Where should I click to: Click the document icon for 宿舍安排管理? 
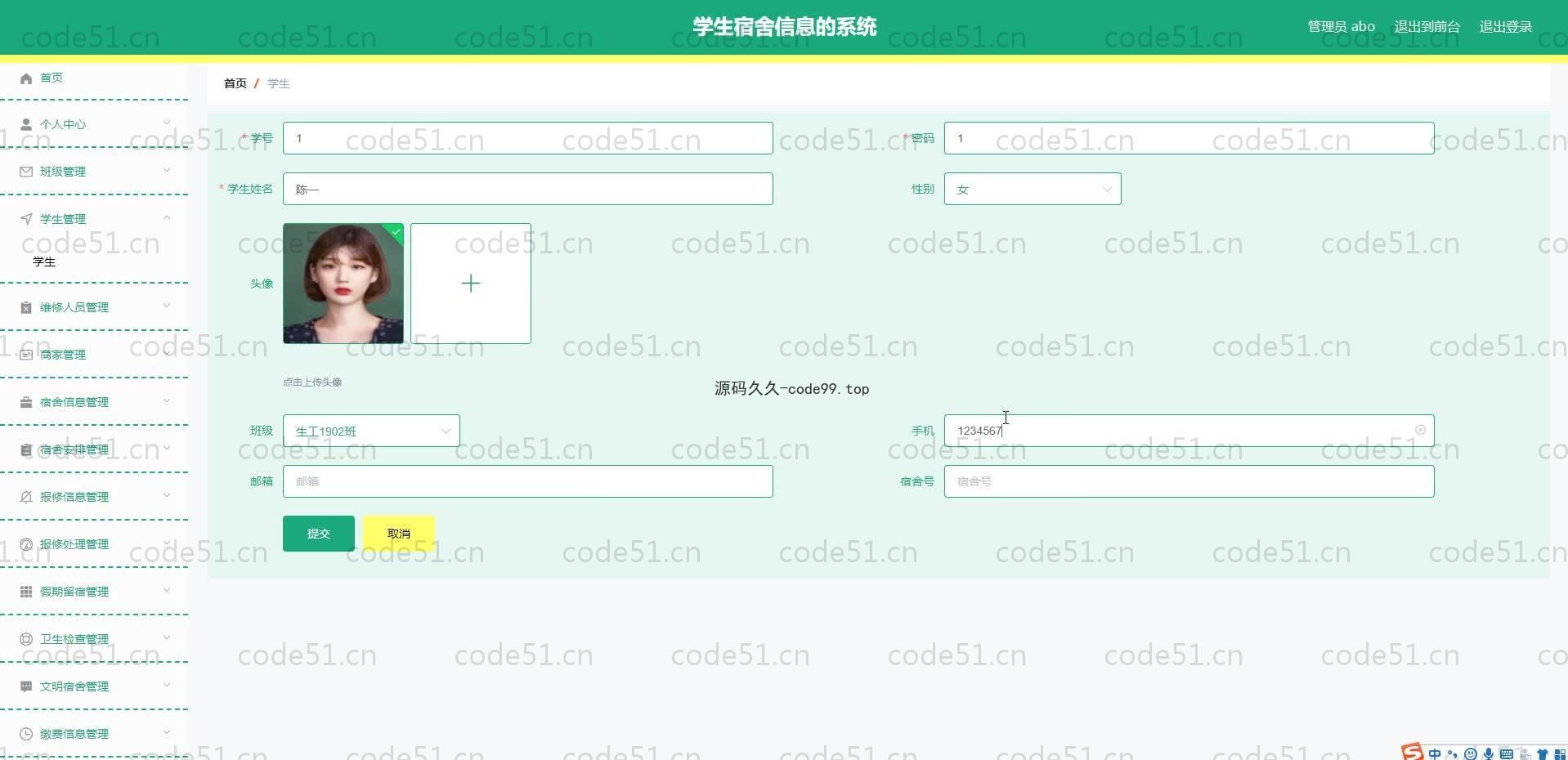(x=26, y=449)
